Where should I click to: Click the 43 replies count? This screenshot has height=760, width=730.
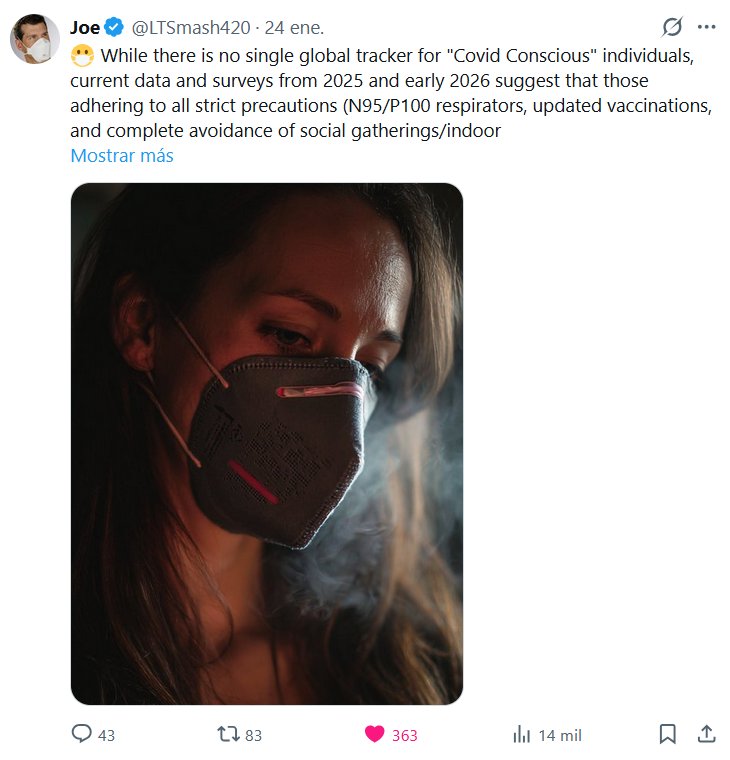pos(106,735)
